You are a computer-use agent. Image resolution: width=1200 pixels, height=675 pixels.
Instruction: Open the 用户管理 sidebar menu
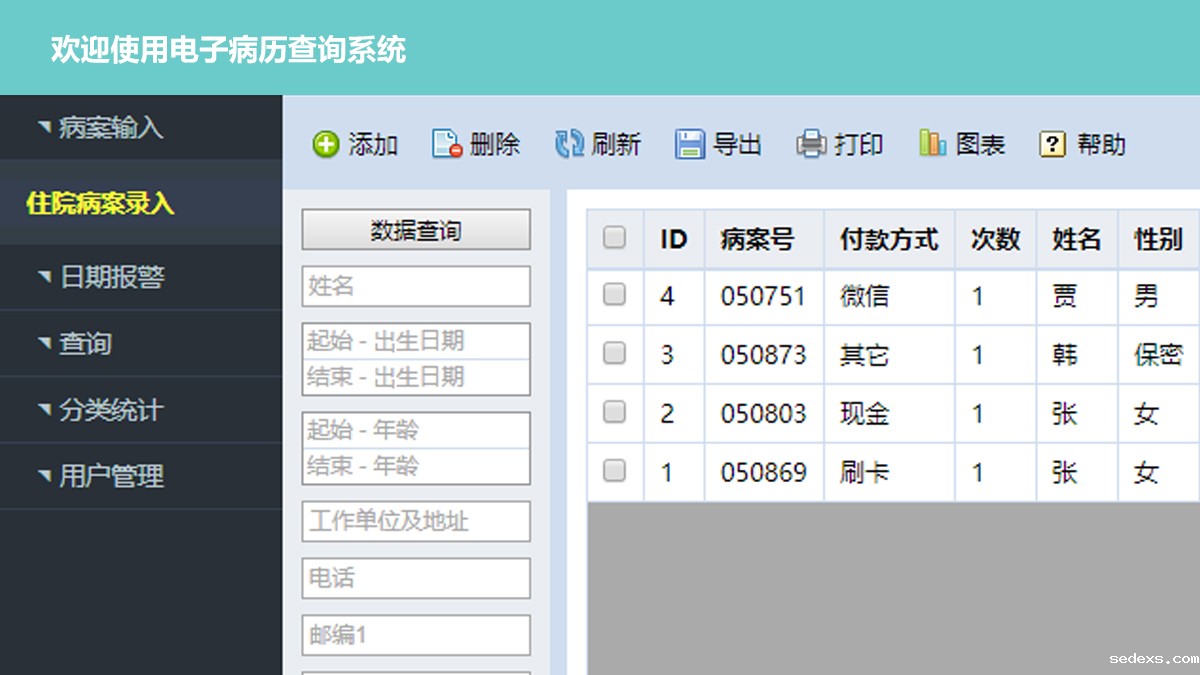pyautogui.click(x=100, y=477)
